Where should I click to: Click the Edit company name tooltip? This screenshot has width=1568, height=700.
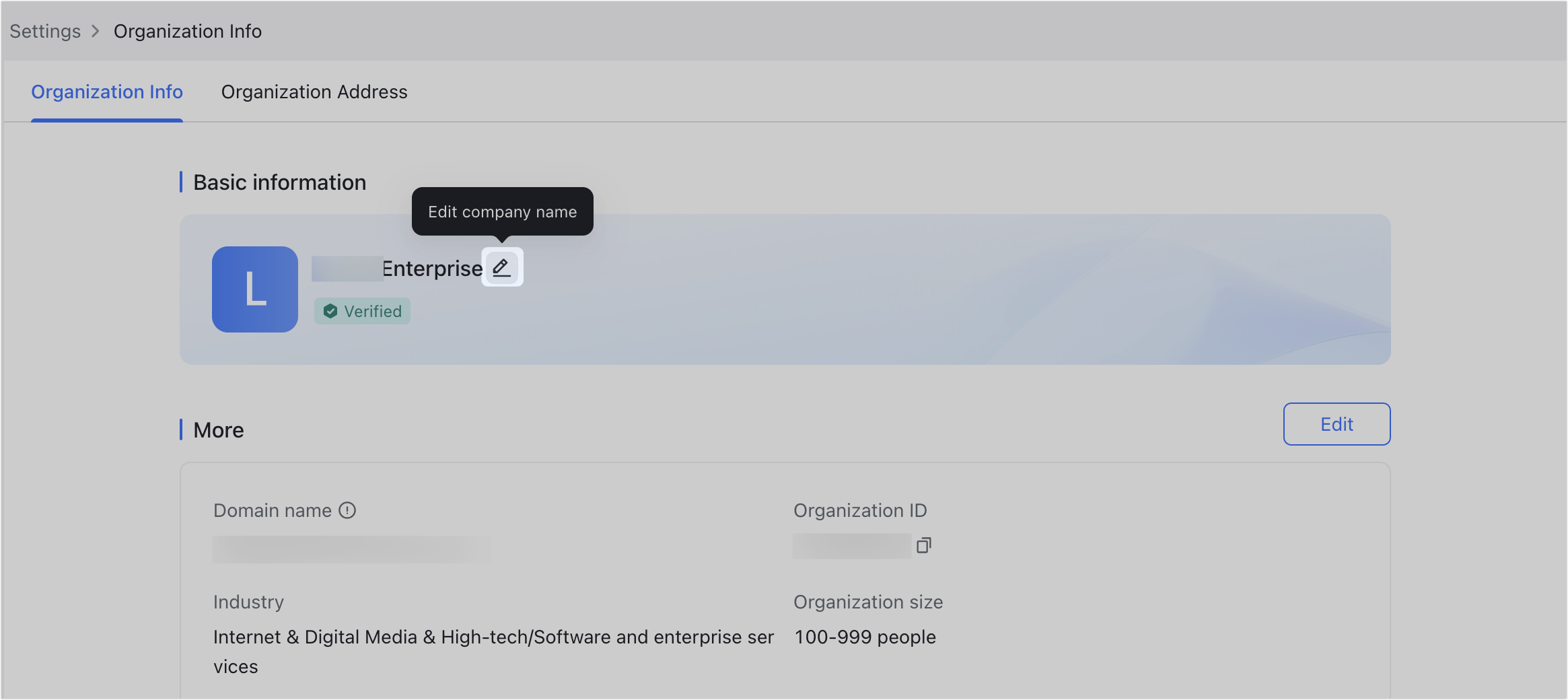pyautogui.click(x=502, y=212)
